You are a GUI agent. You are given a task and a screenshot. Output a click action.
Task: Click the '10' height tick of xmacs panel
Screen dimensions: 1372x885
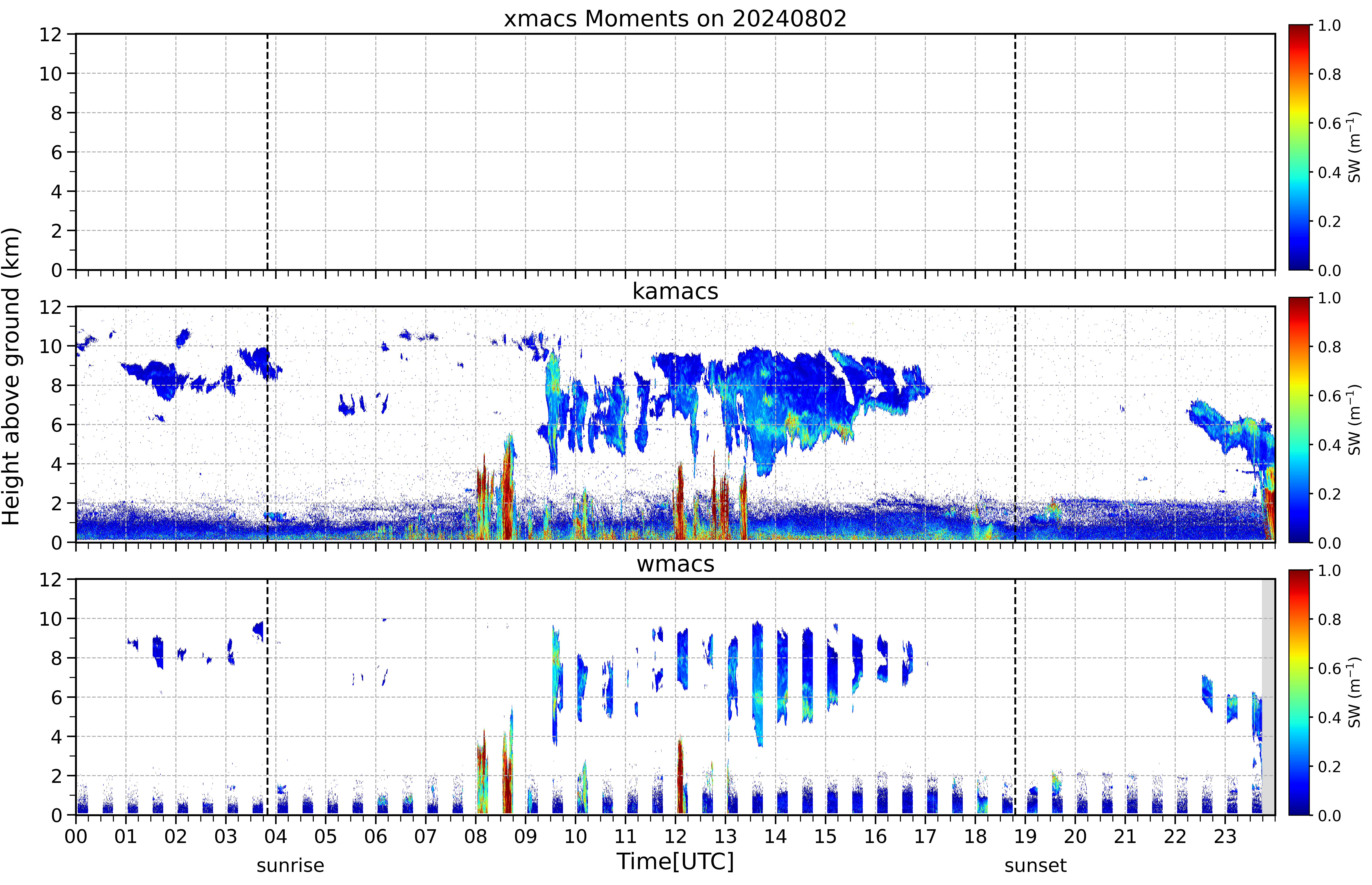51,74
